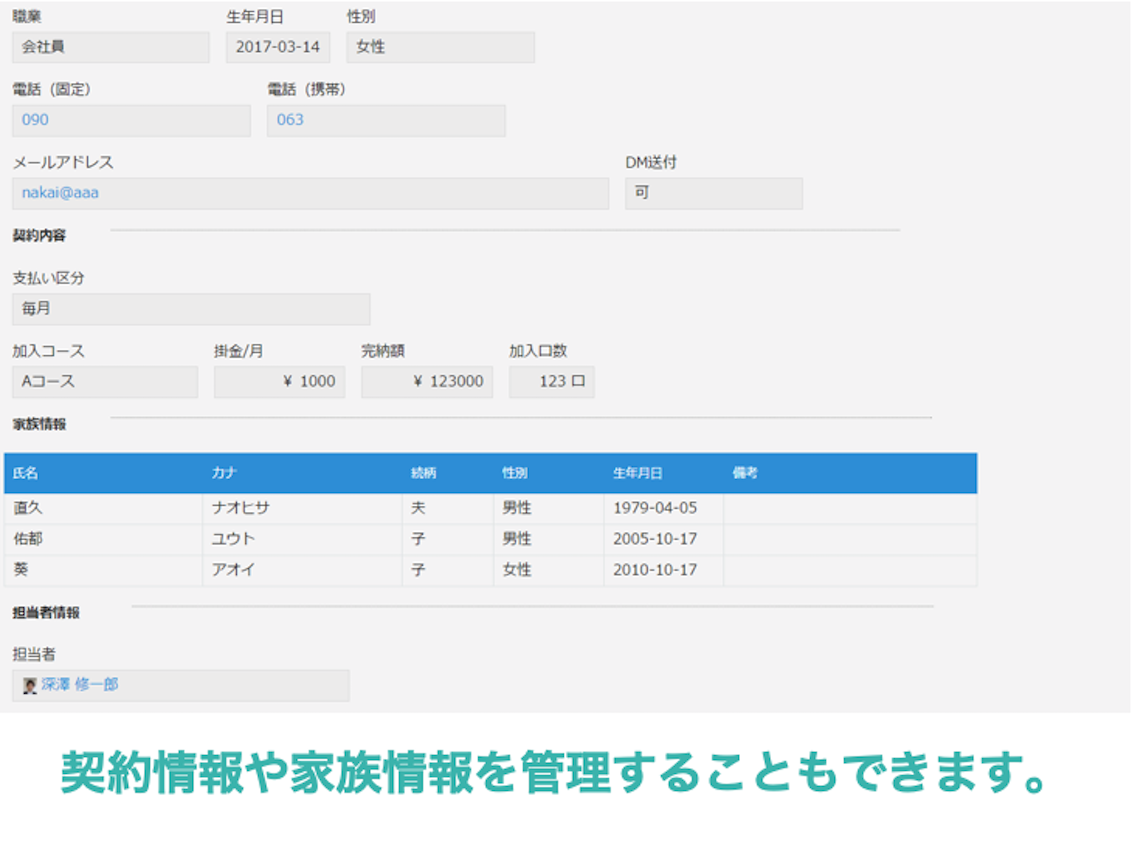Click the mobile phone number 063 link
Viewport: 1132px width, 844px height.
[290, 120]
